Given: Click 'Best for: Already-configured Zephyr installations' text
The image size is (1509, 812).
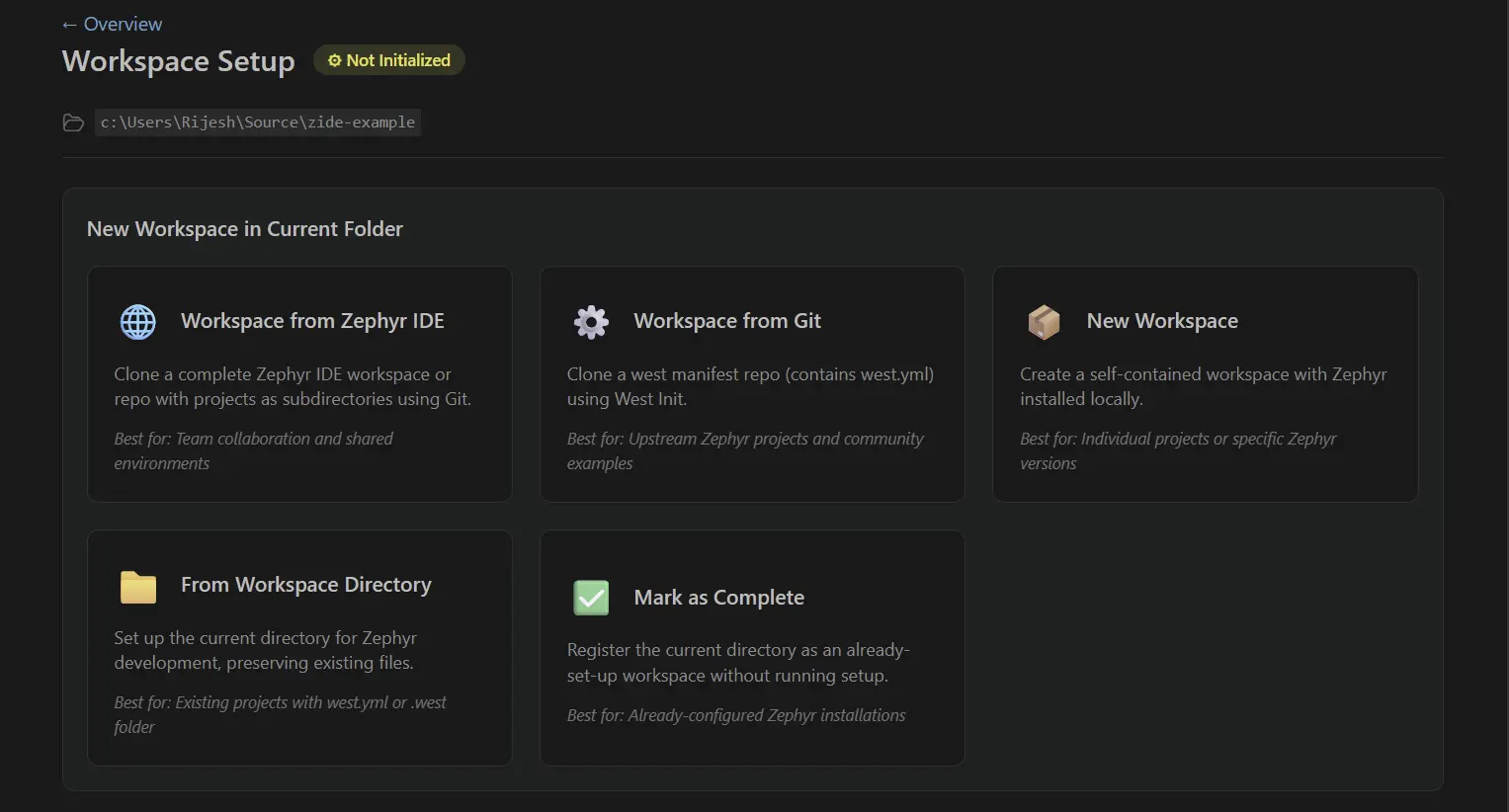Looking at the screenshot, I should pyautogui.click(x=736, y=715).
